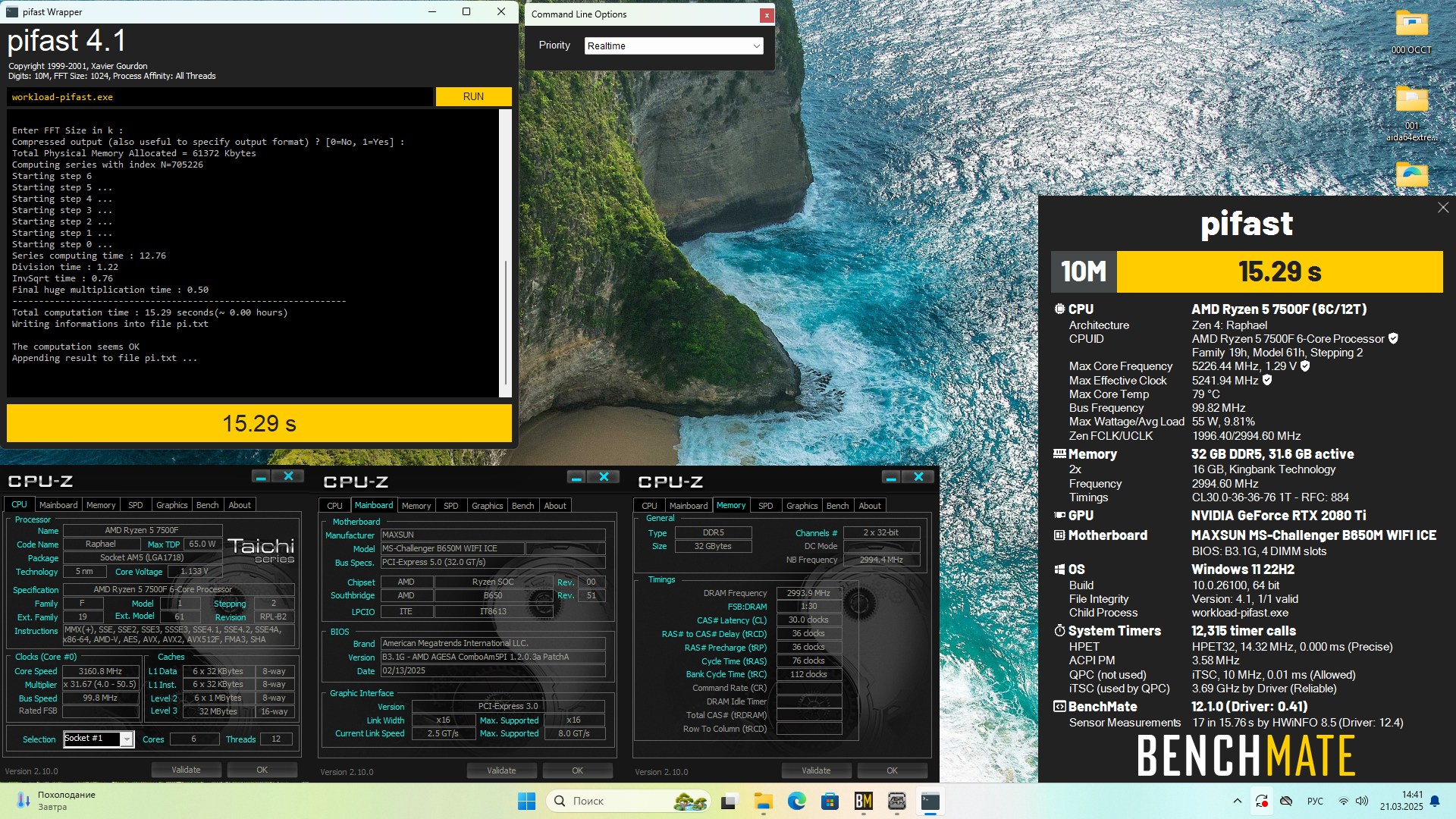Image resolution: width=1456 pixels, height=819 pixels.
Task: Click Validate in third CPU-Z window
Action: tap(816, 770)
